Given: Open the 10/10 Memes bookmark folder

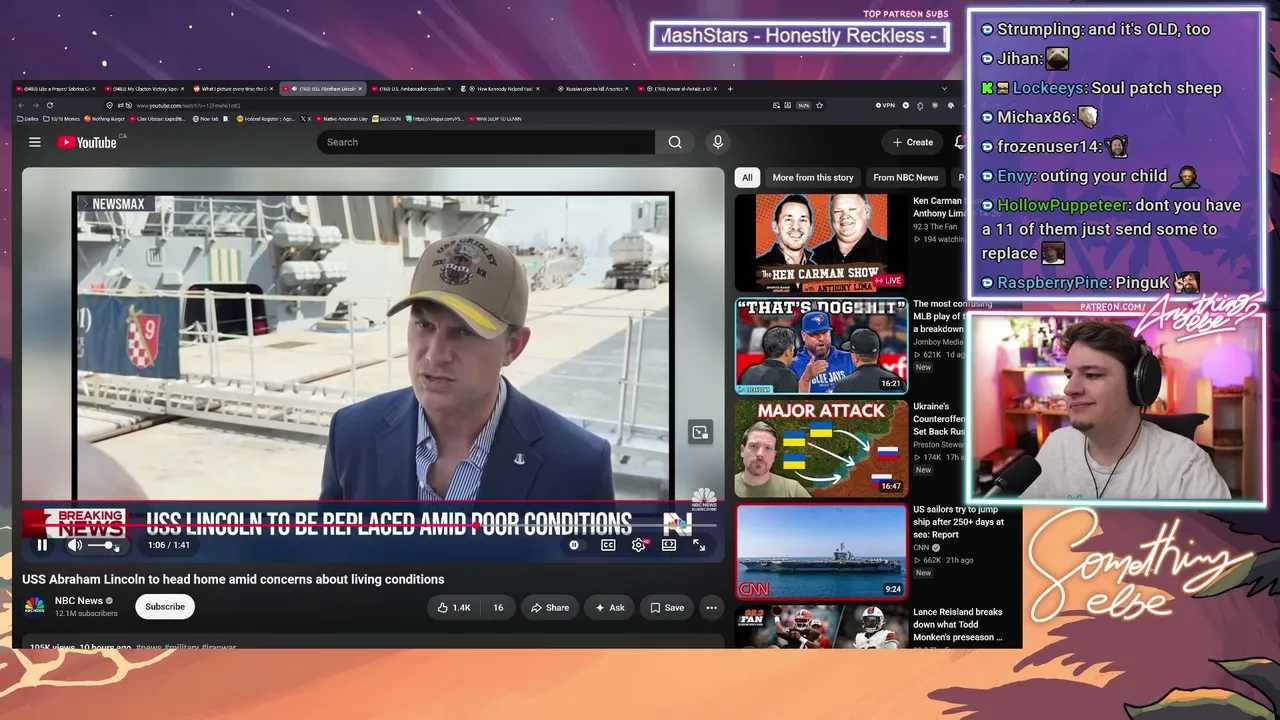Looking at the screenshot, I should coord(61,119).
